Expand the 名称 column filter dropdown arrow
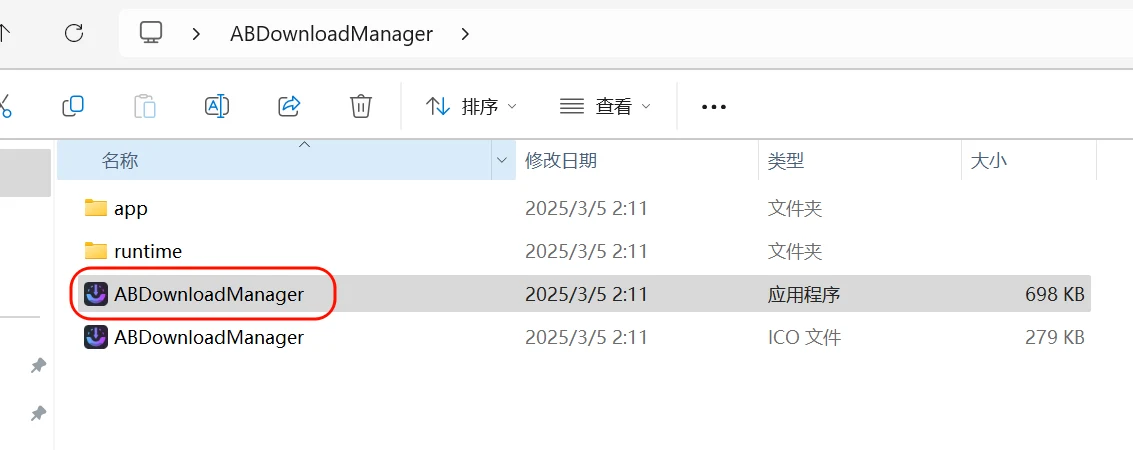Image resolution: width=1133 pixels, height=450 pixels. [x=502, y=160]
